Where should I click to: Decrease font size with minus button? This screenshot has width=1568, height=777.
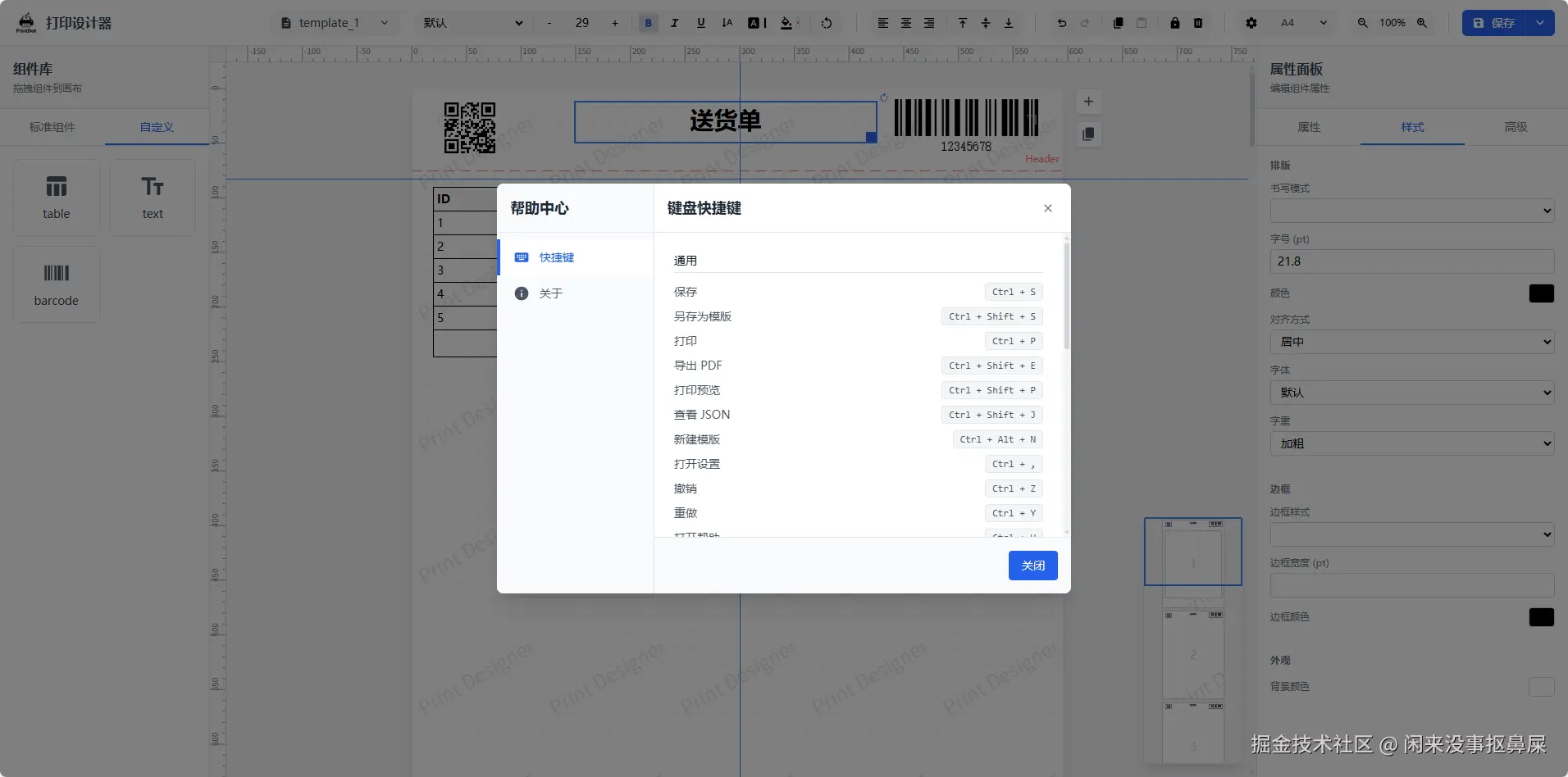click(x=549, y=23)
